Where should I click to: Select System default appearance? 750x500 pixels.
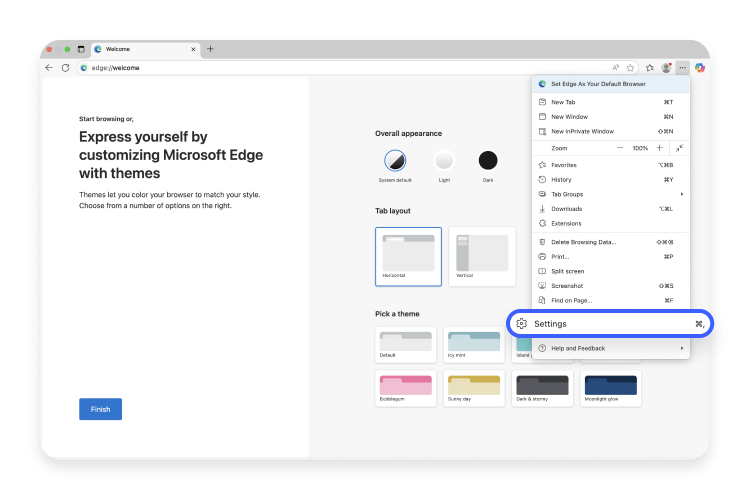[395, 160]
